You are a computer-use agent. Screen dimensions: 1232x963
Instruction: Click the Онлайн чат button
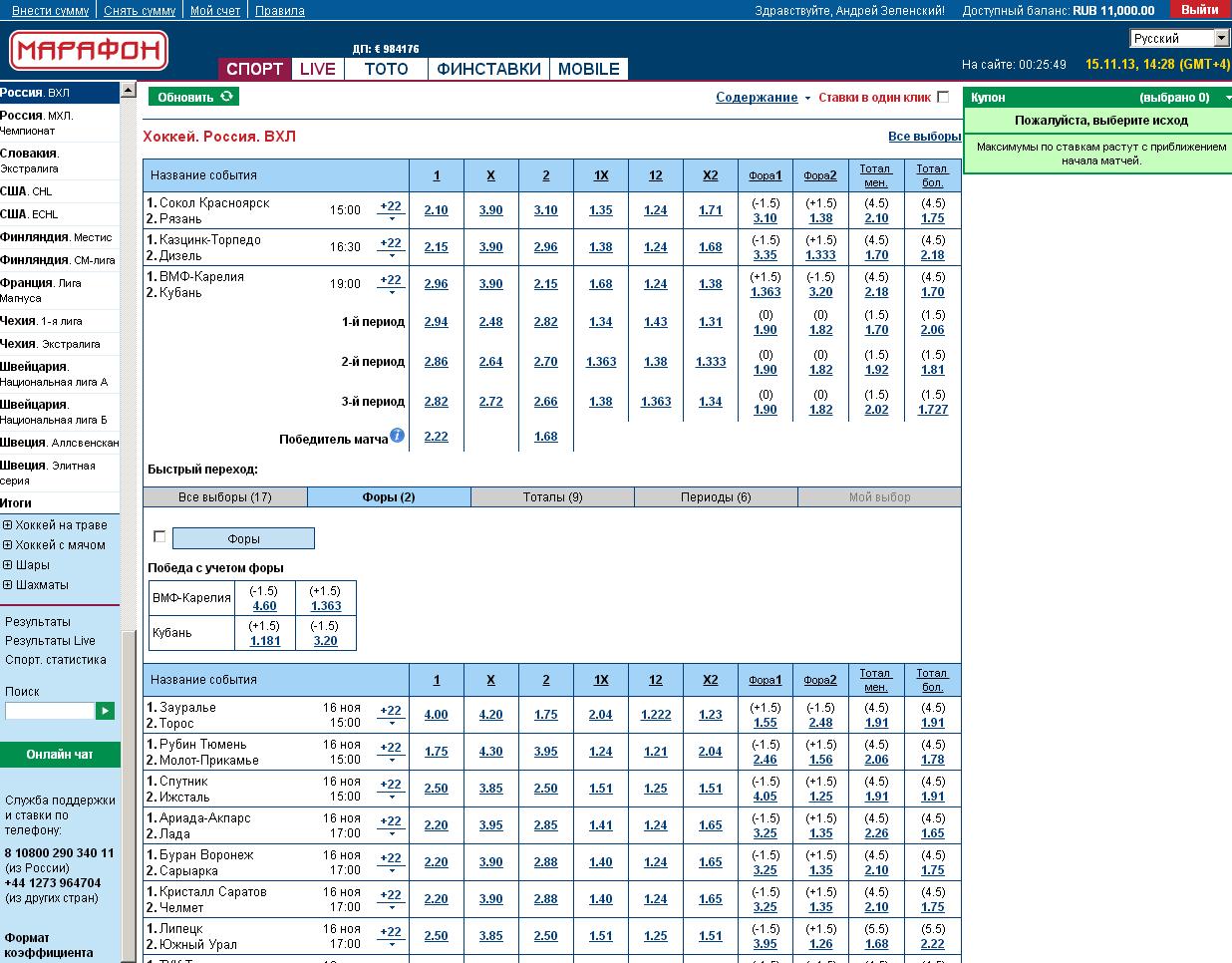pos(60,755)
